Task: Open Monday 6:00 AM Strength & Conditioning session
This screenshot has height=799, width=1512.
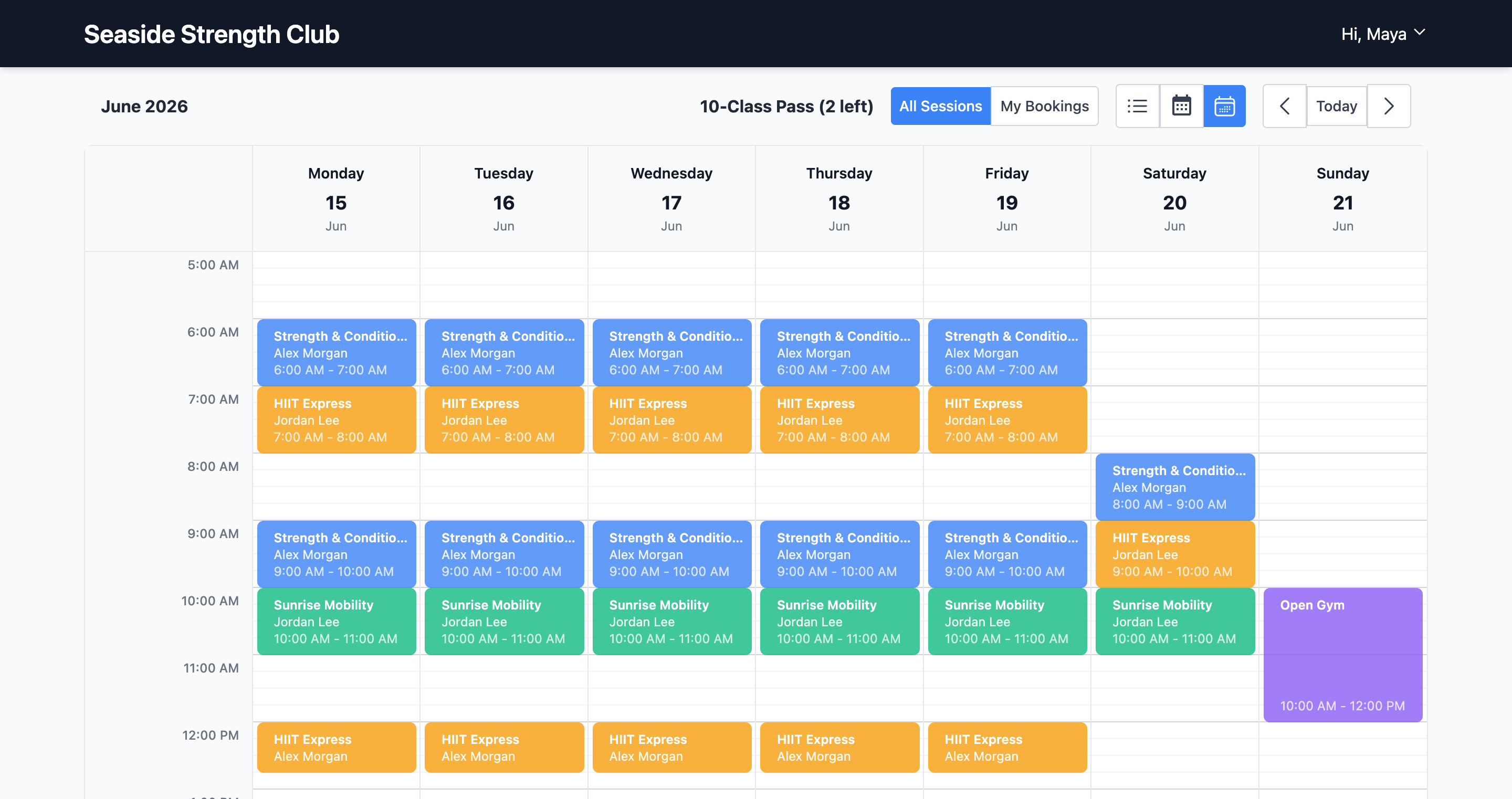Action: [x=337, y=352]
